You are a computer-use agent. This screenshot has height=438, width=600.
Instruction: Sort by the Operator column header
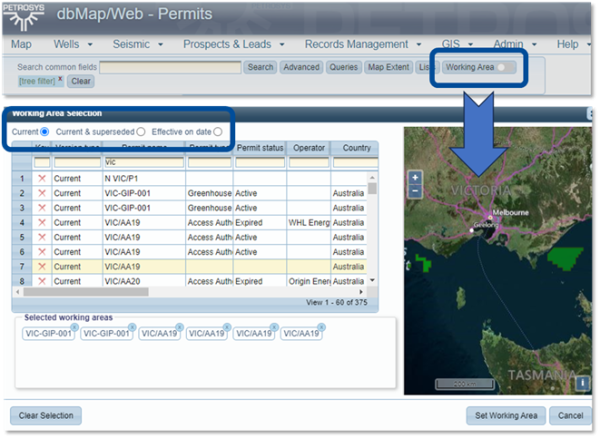coord(309,148)
